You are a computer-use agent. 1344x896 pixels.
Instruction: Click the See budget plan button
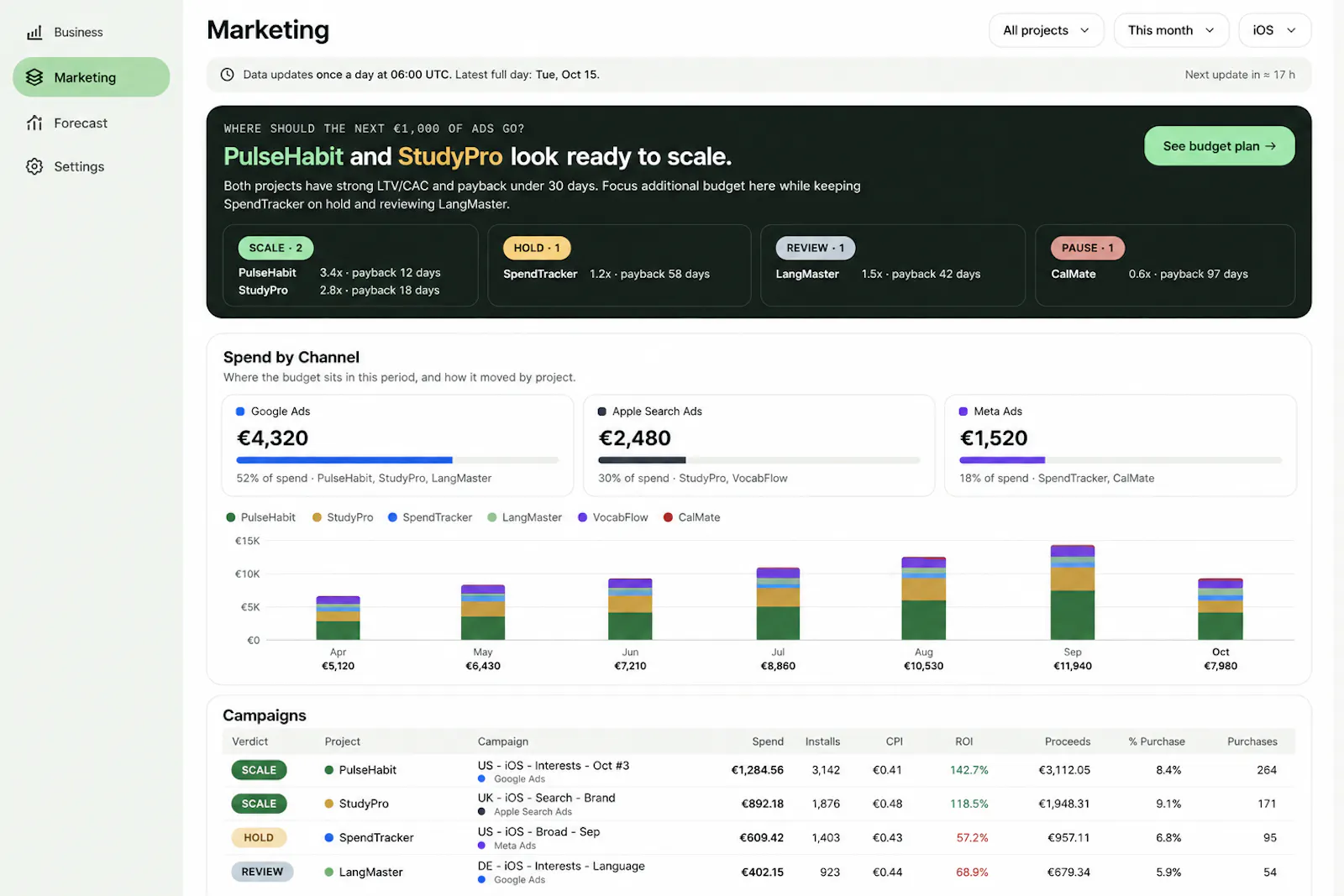[x=1219, y=146]
